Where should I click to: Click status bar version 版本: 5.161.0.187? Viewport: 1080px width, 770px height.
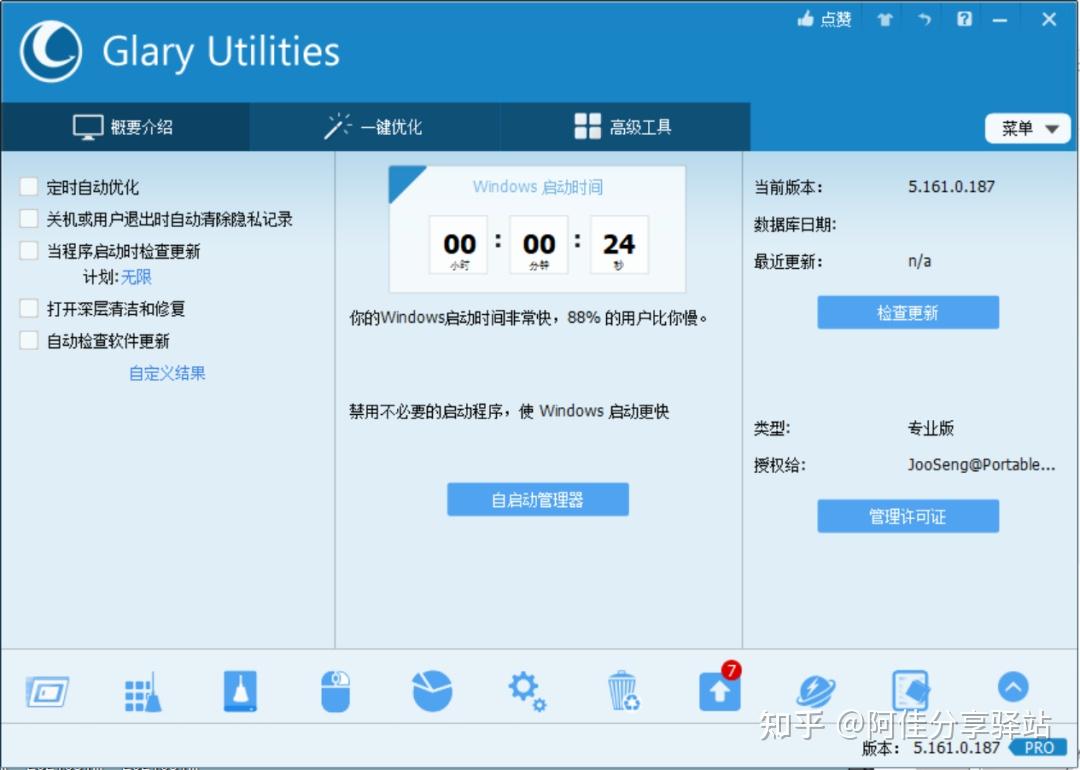tap(931, 748)
